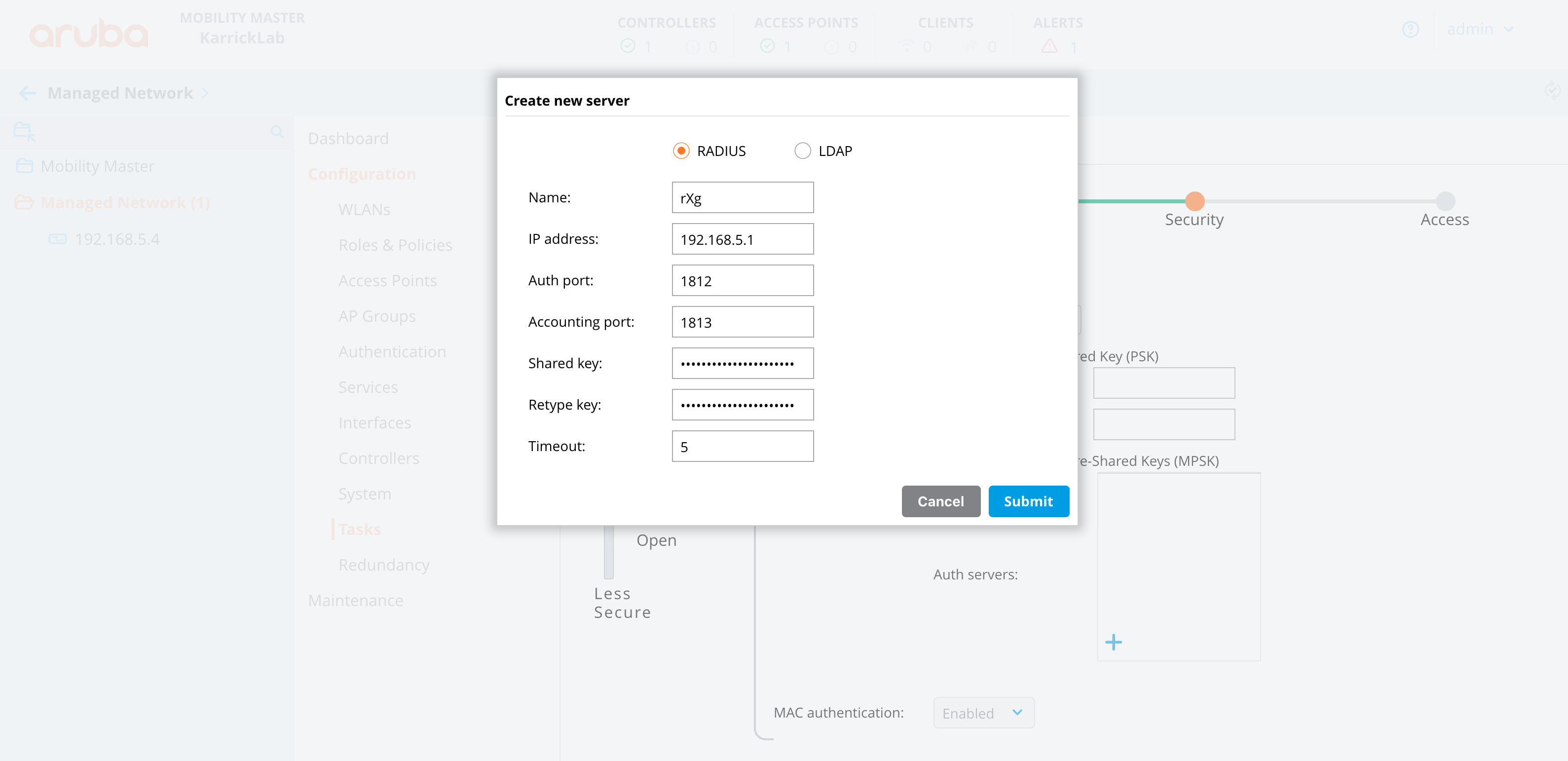Click the search magnifier icon in sidebar
The width and height of the screenshot is (1568, 761).
click(277, 131)
